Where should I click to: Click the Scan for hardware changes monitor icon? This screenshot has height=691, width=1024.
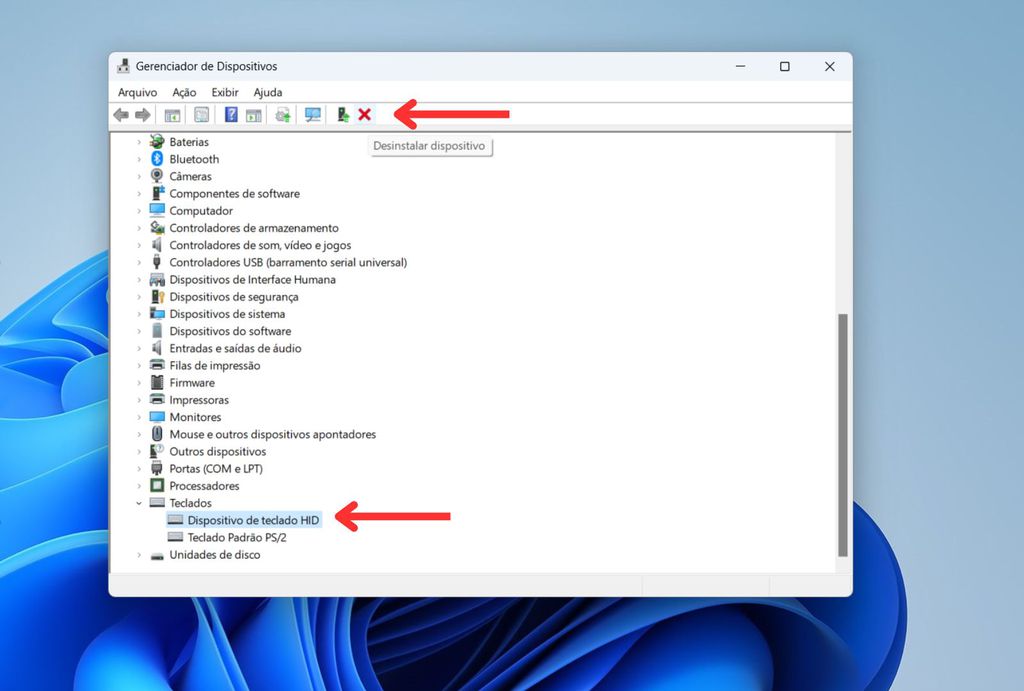click(x=313, y=115)
